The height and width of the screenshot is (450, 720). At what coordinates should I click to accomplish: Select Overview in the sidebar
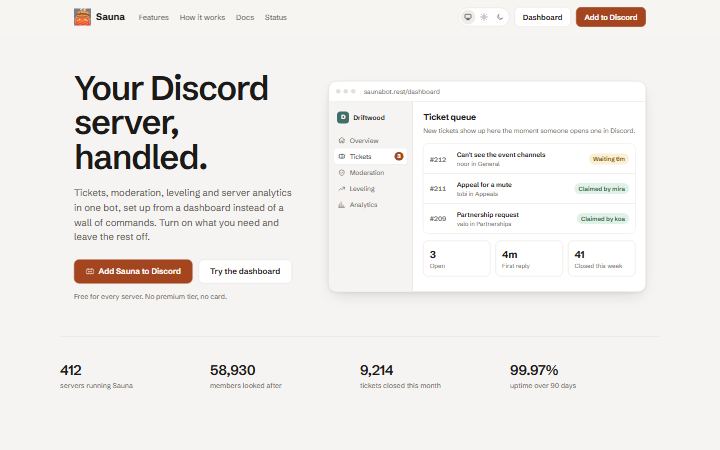click(370, 141)
